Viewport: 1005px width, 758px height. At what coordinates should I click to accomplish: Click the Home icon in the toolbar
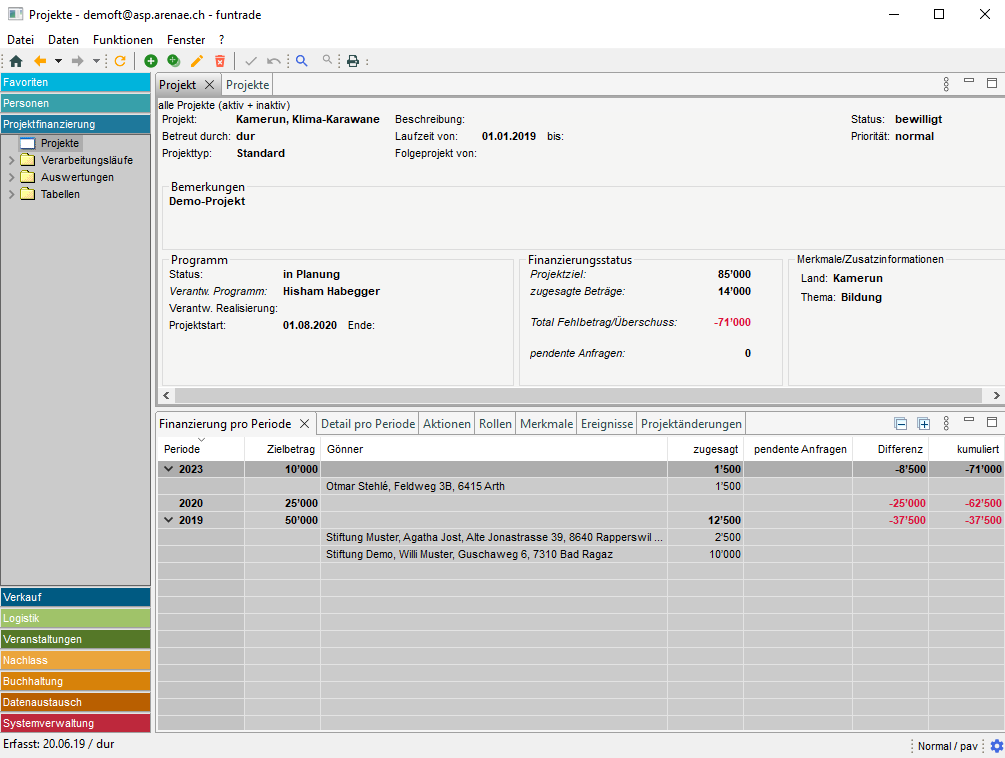[16, 61]
